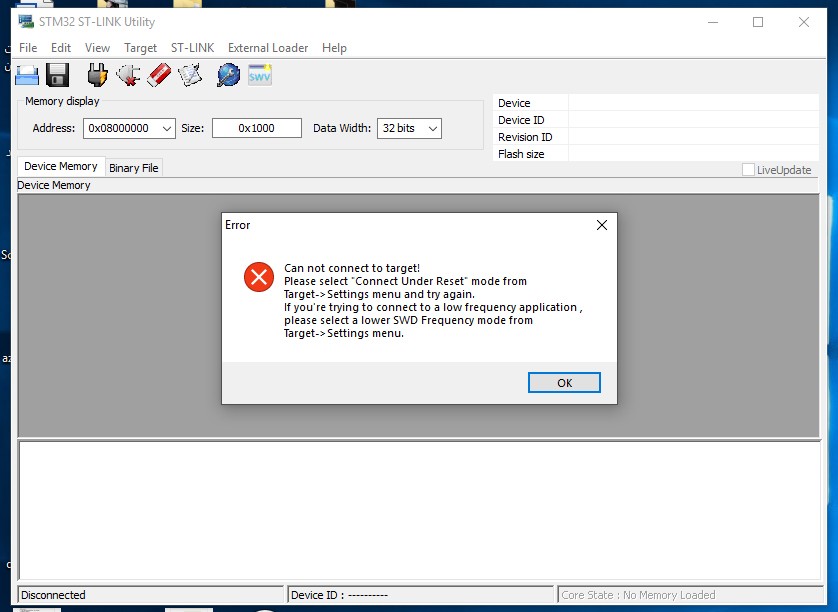The image size is (838, 612).
Task: Open the Target menu
Action: point(141,48)
